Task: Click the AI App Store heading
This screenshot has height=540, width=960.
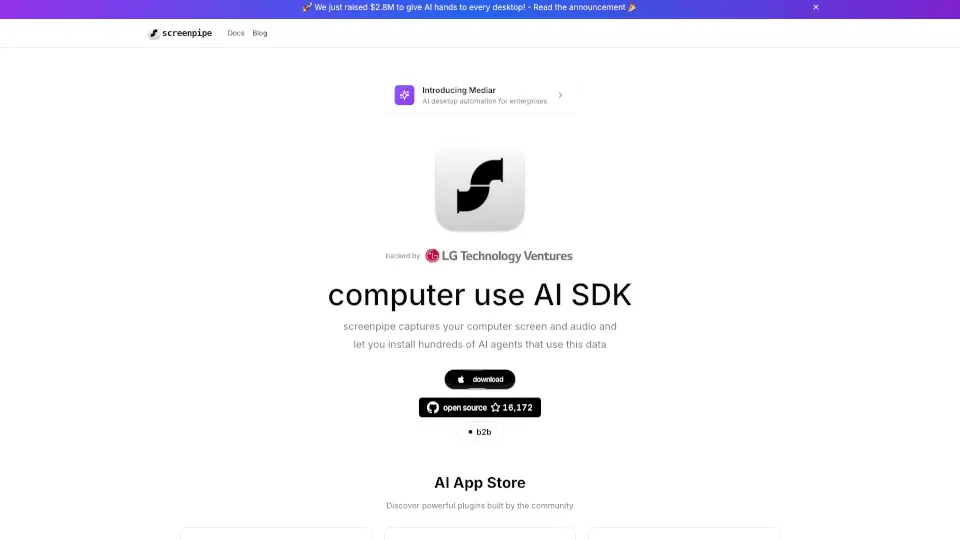Action: pyautogui.click(x=480, y=482)
